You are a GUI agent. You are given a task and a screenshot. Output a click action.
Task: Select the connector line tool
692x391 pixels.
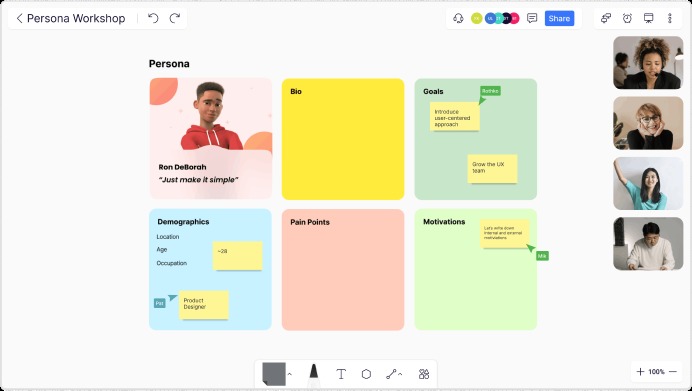(x=391, y=374)
